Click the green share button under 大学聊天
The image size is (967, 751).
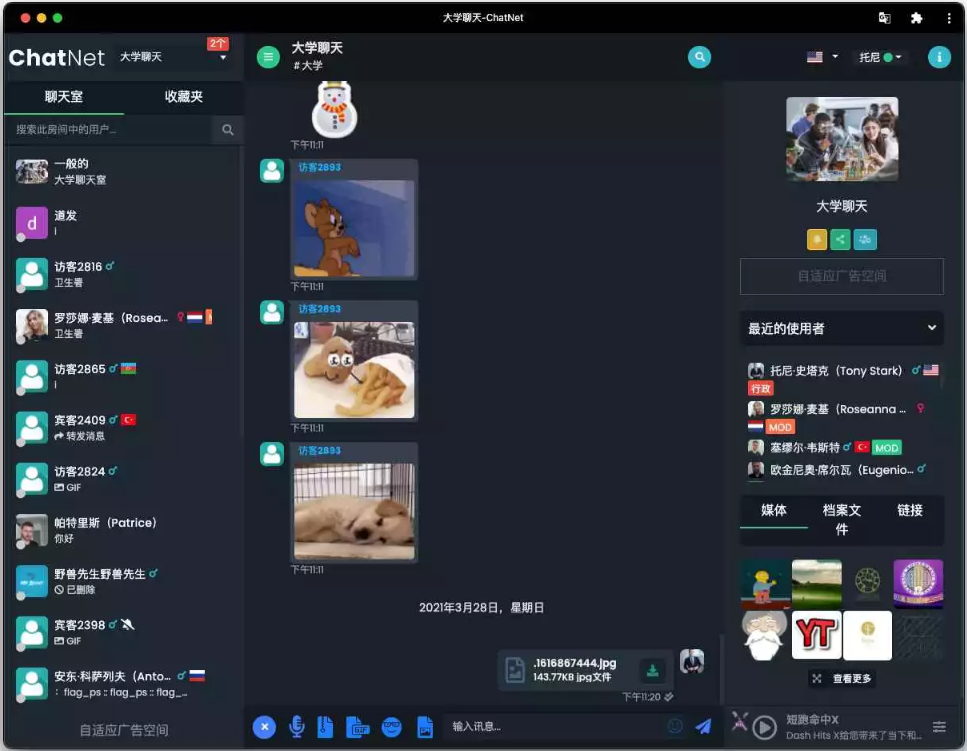tap(841, 239)
